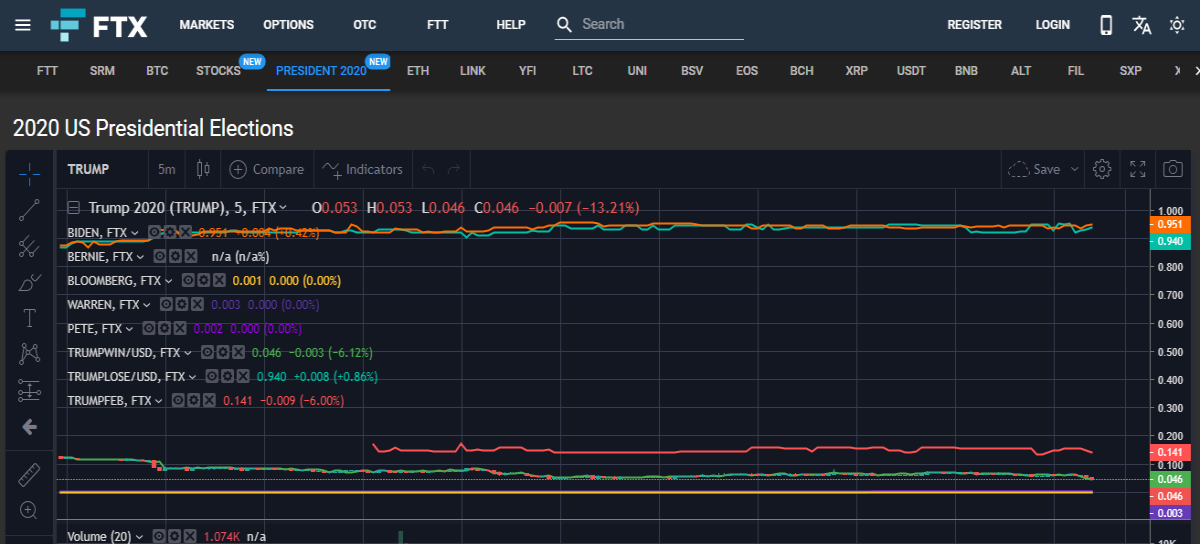Open the OPTIONS menu

coord(288,25)
